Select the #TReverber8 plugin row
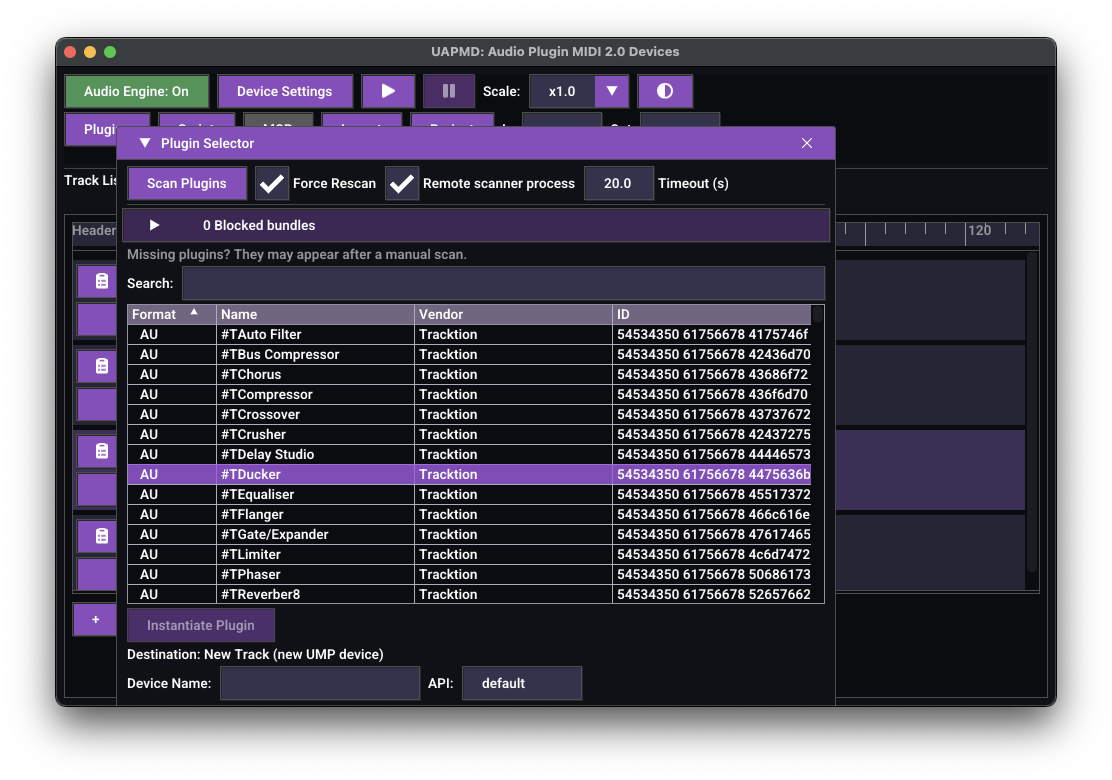 [x=469, y=594]
